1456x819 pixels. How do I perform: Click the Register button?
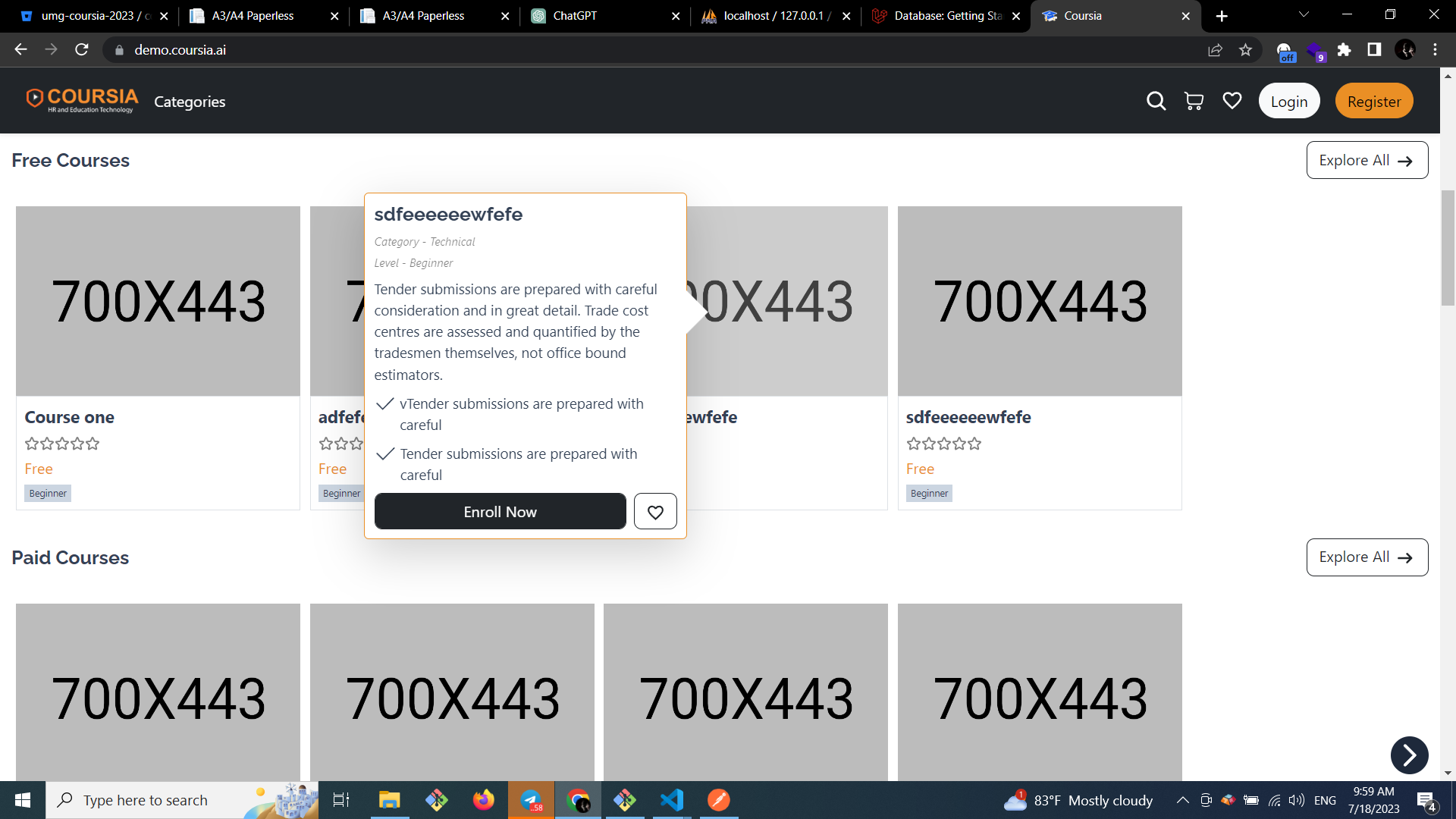1373,101
